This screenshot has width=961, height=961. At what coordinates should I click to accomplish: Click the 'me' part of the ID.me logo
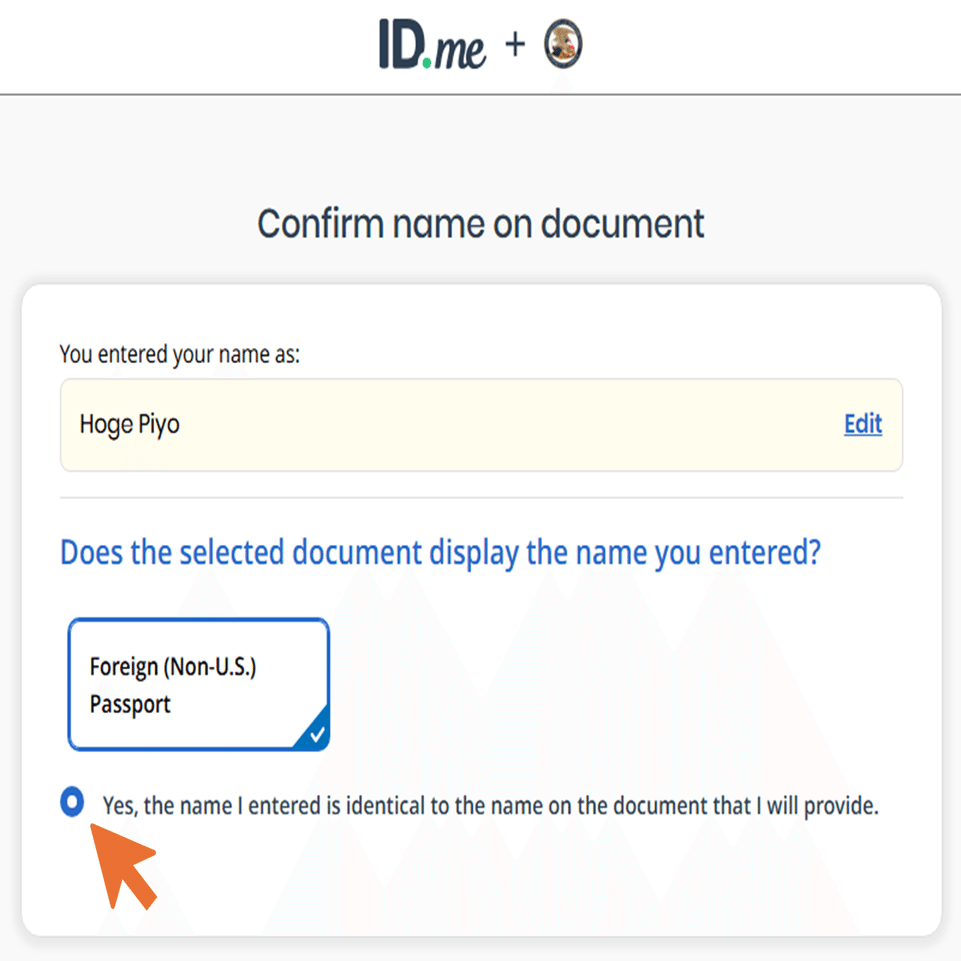[x=460, y=48]
